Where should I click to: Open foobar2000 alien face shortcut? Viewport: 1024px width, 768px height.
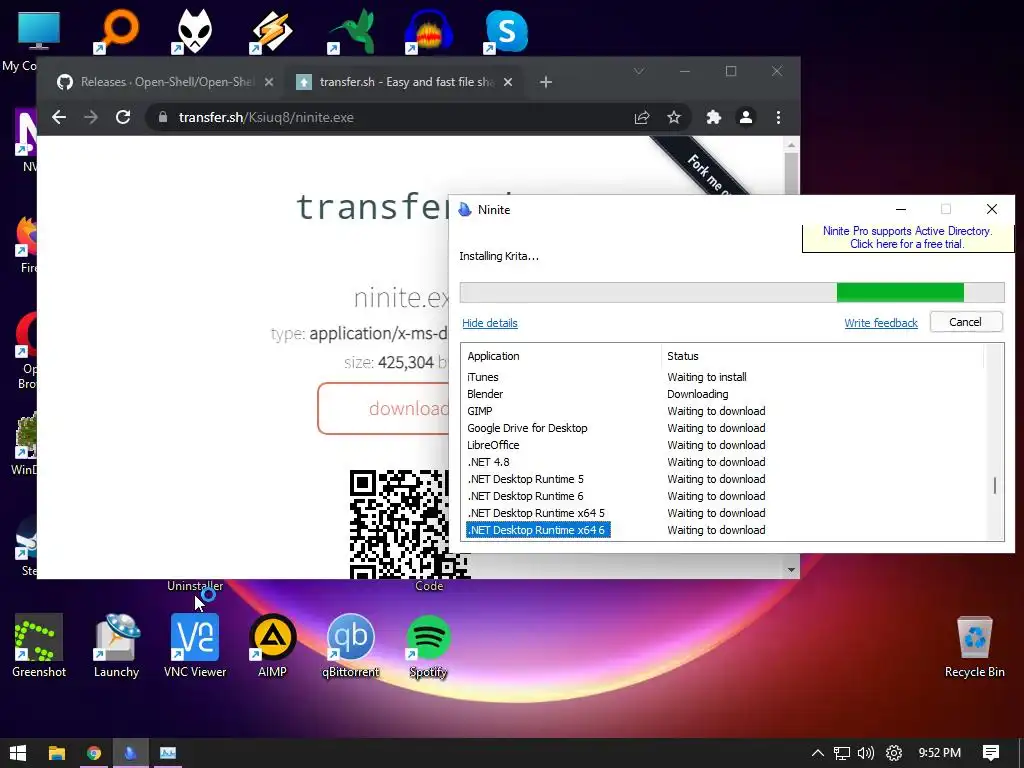click(x=195, y=31)
